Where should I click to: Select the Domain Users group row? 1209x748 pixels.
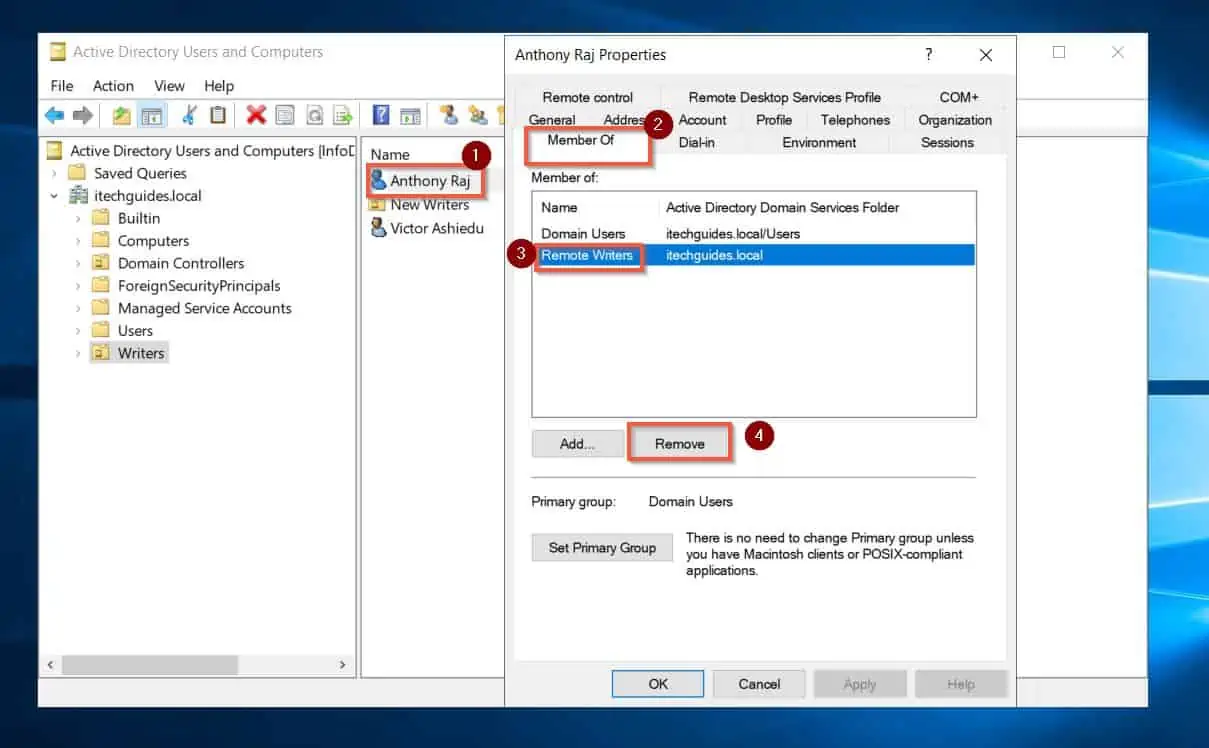pyautogui.click(x=583, y=233)
